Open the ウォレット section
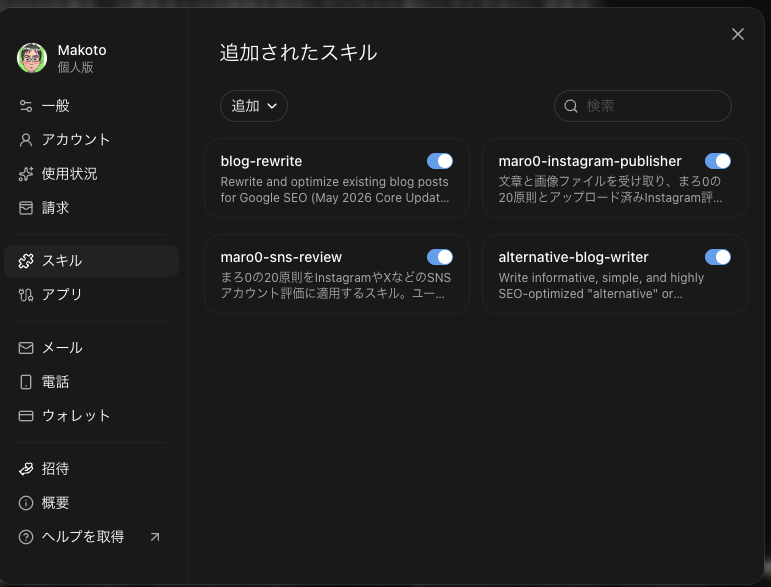771x587 pixels. (x=91, y=416)
